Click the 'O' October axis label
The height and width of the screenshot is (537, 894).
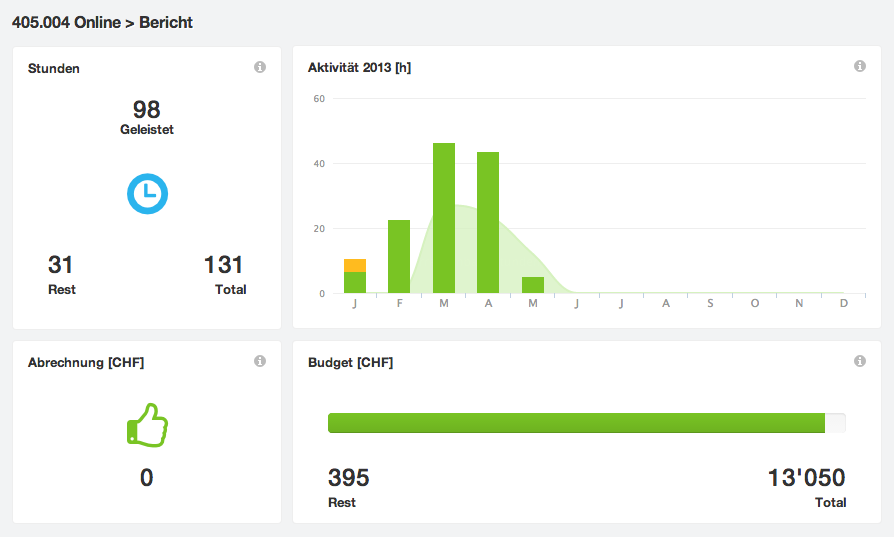(754, 303)
